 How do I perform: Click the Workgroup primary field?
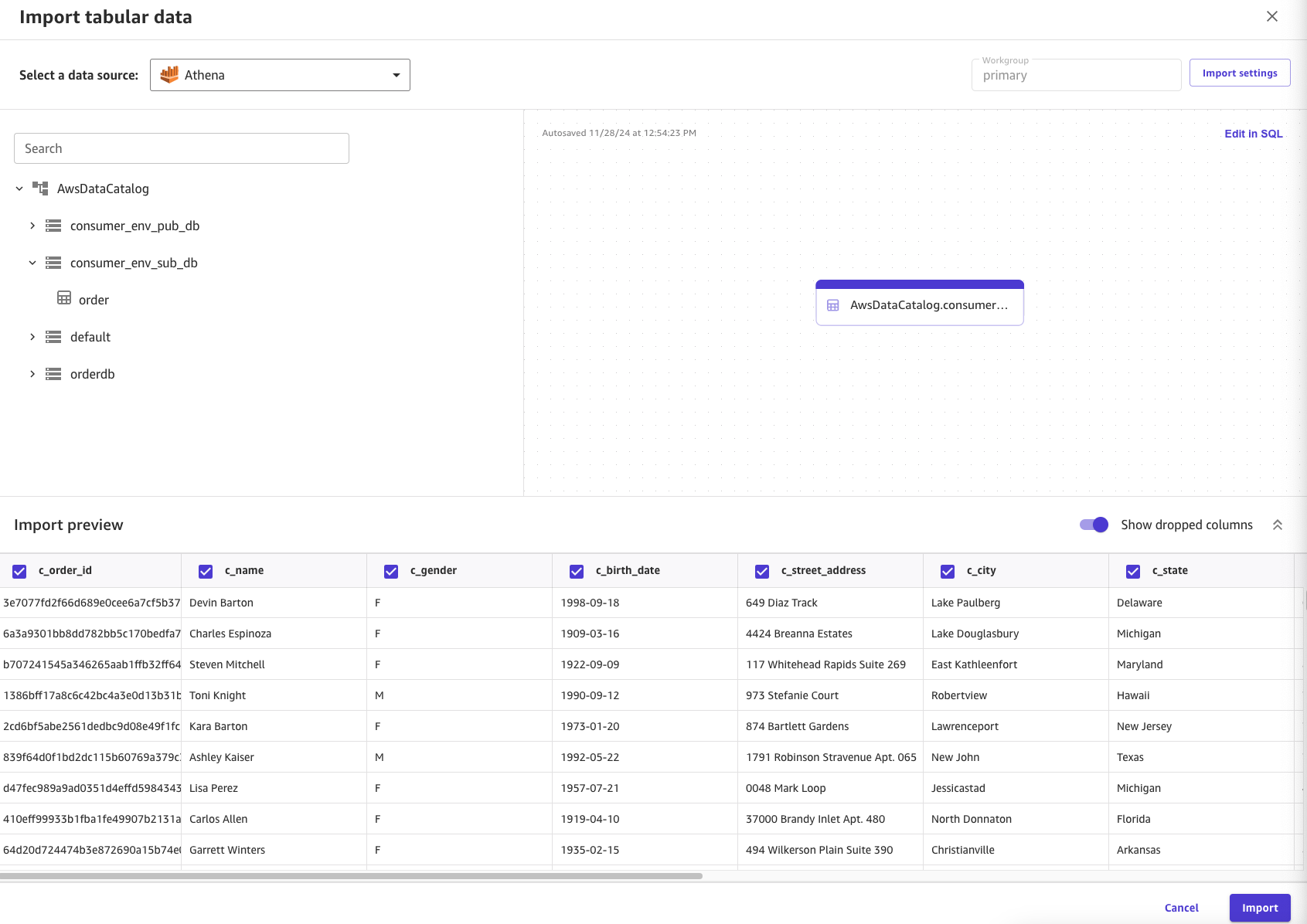[x=1076, y=75]
